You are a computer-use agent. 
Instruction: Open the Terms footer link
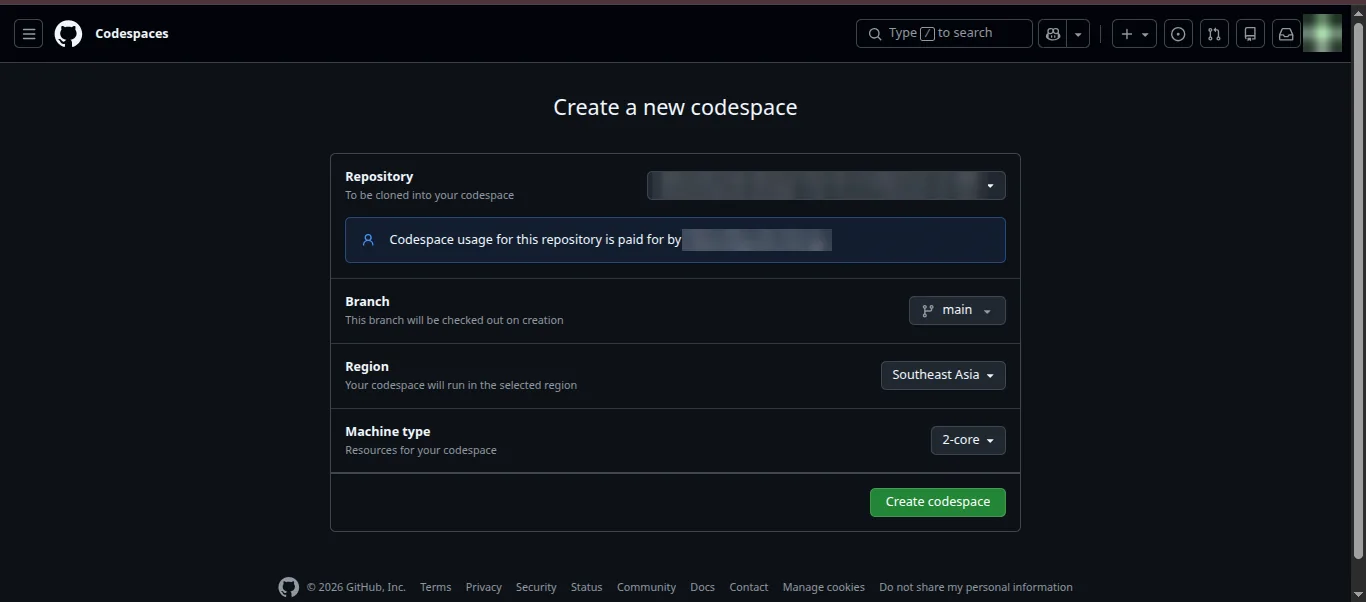pyautogui.click(x=435, y=588)
